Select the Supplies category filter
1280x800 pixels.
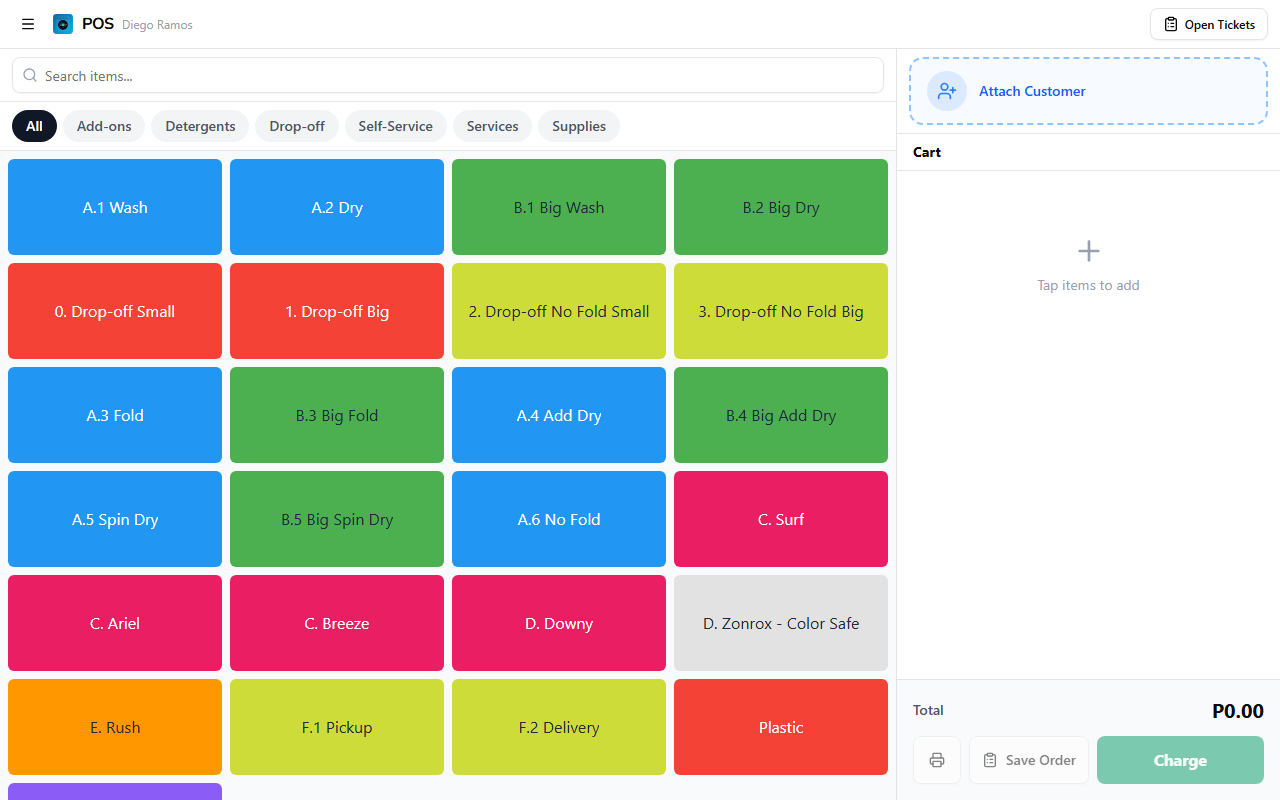click(579, 126)
